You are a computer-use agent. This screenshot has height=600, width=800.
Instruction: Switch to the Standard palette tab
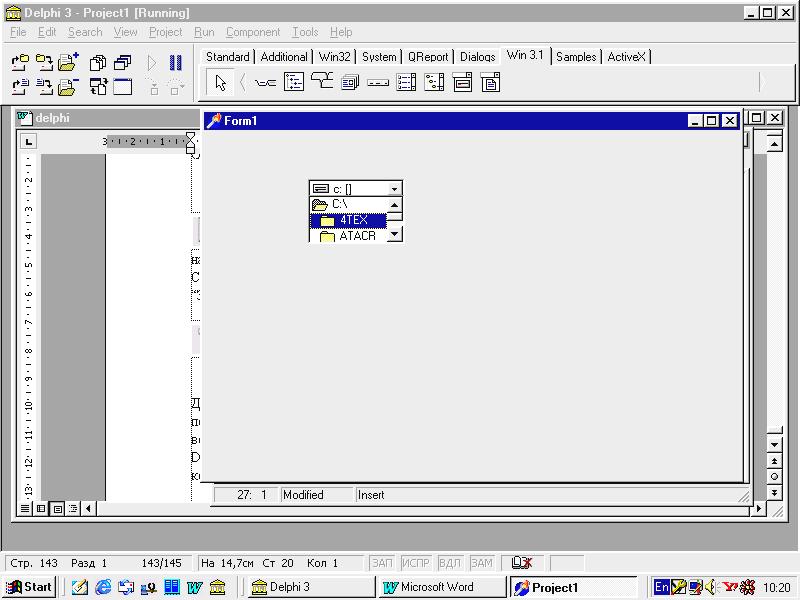click(228, 57)
